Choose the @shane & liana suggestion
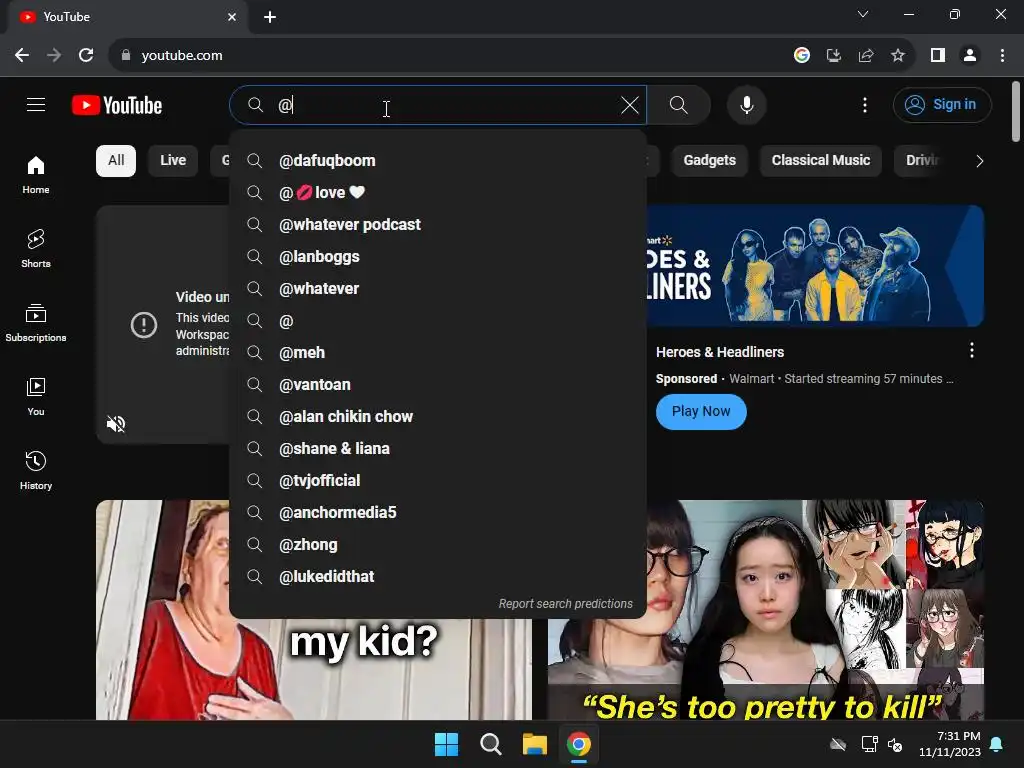The height and width of the screenshot is (768, 1024). pyautogui.click(x=438, y=449)
